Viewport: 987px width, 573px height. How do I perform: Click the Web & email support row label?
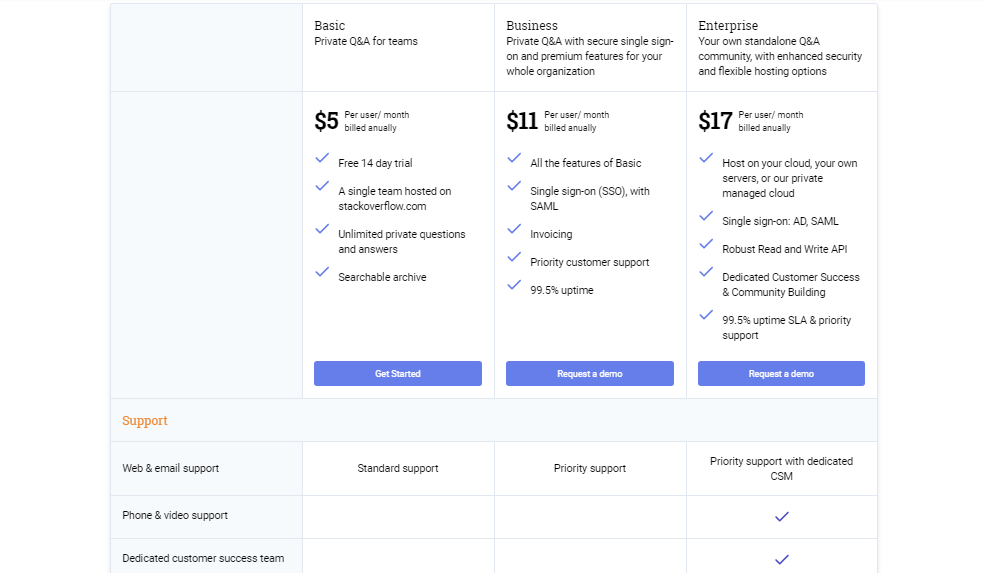pos(171,468)
